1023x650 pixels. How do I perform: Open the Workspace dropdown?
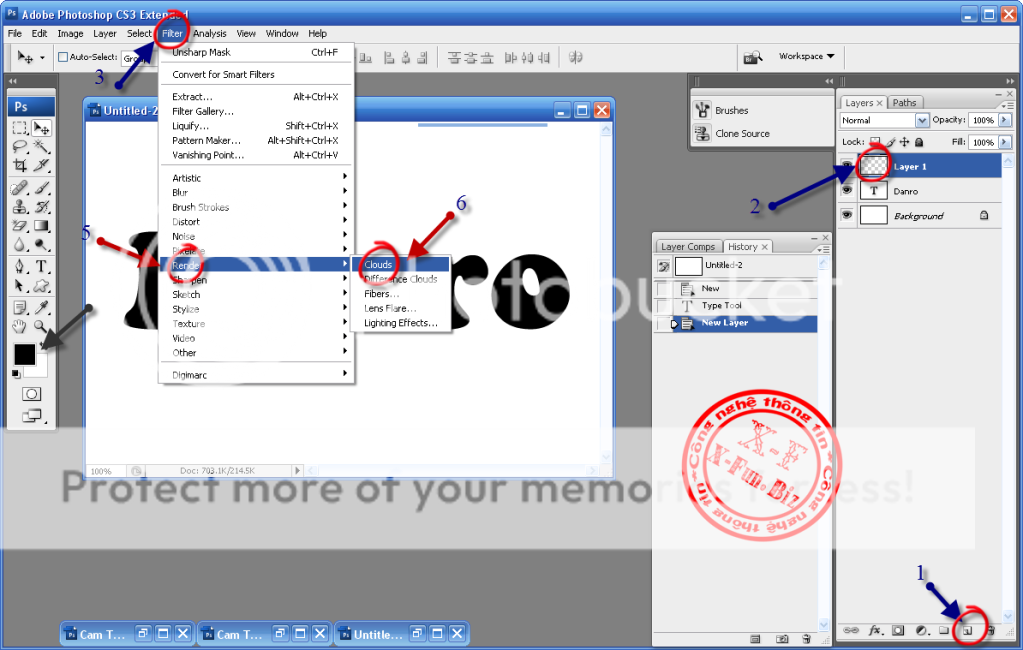pos(806,56)
